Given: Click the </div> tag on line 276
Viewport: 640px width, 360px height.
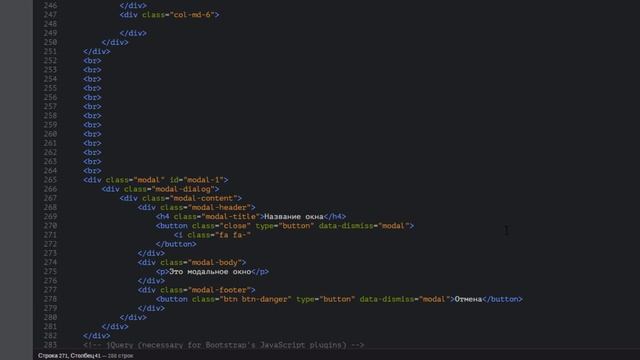Looking at the screenshot, I should 151,281.
